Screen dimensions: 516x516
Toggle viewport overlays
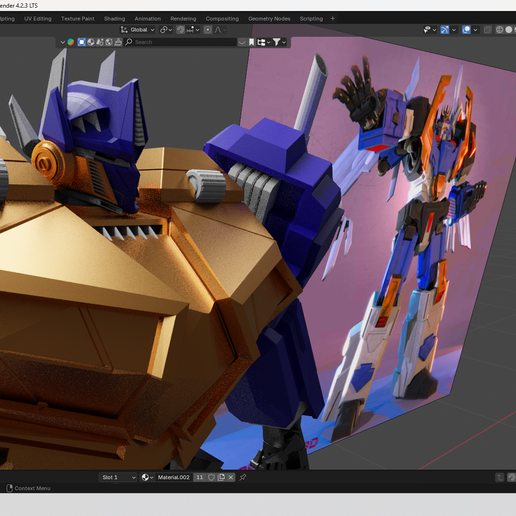[466, 30]
